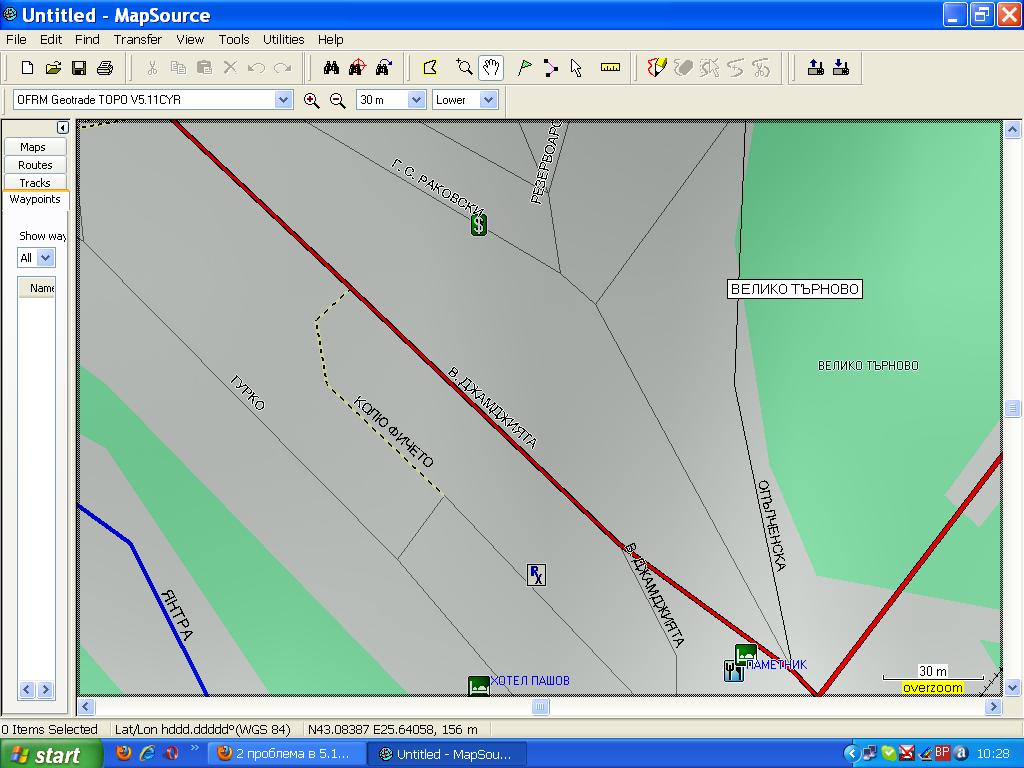Open the Transfer menu
Image resolution: width=1024 pixels, height=768 pixels.
[137, 40]
